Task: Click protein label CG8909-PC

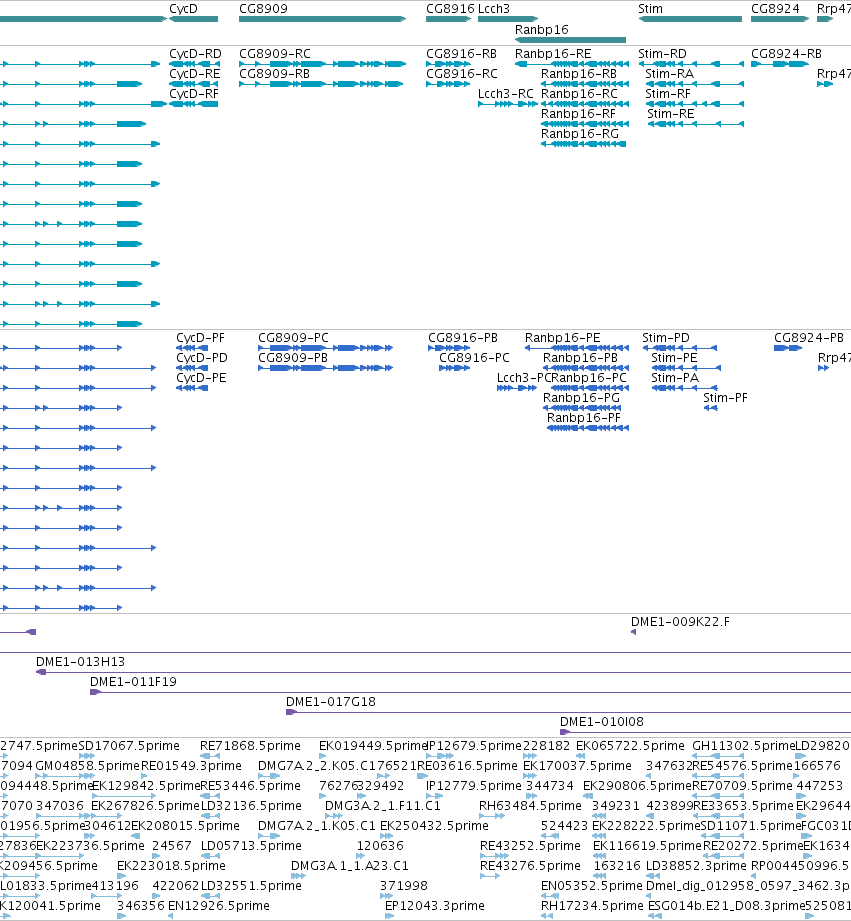Action: 294,338
